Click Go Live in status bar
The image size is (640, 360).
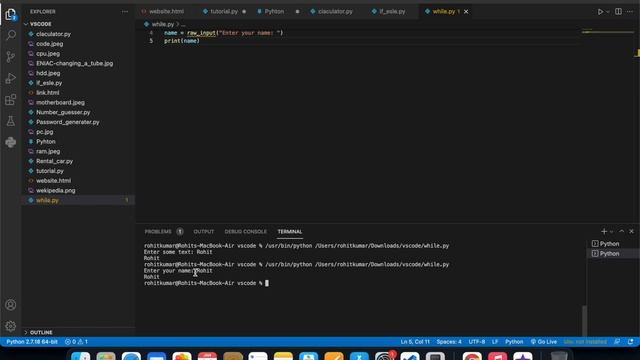pos(544,342)
